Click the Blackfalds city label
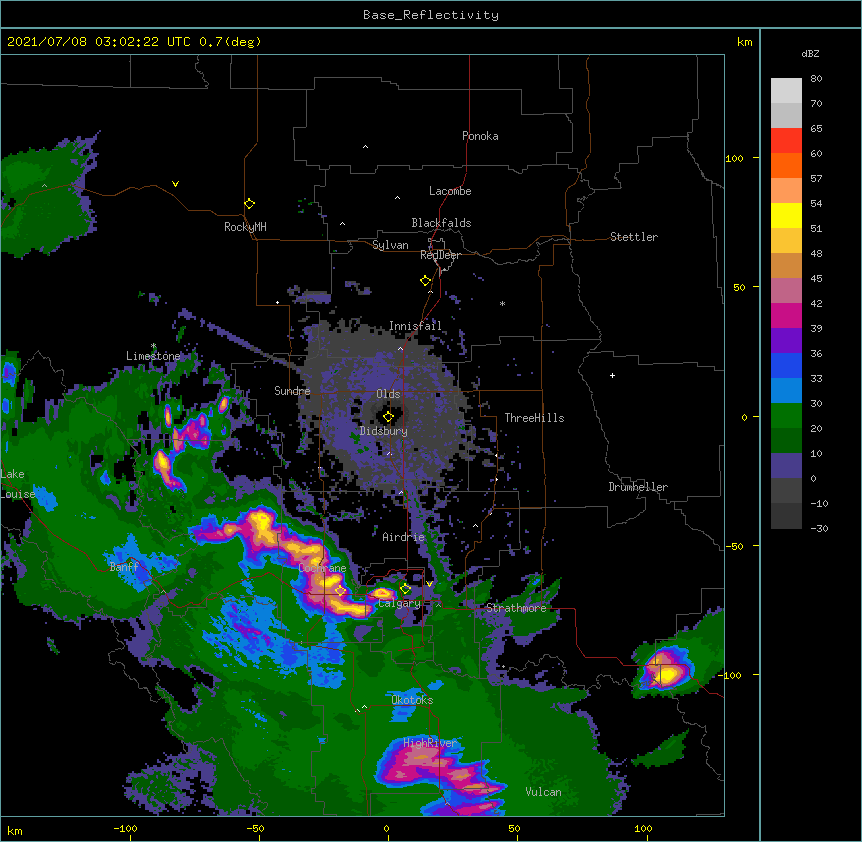This screenshot has width=862, height=842. click(441, 223)
